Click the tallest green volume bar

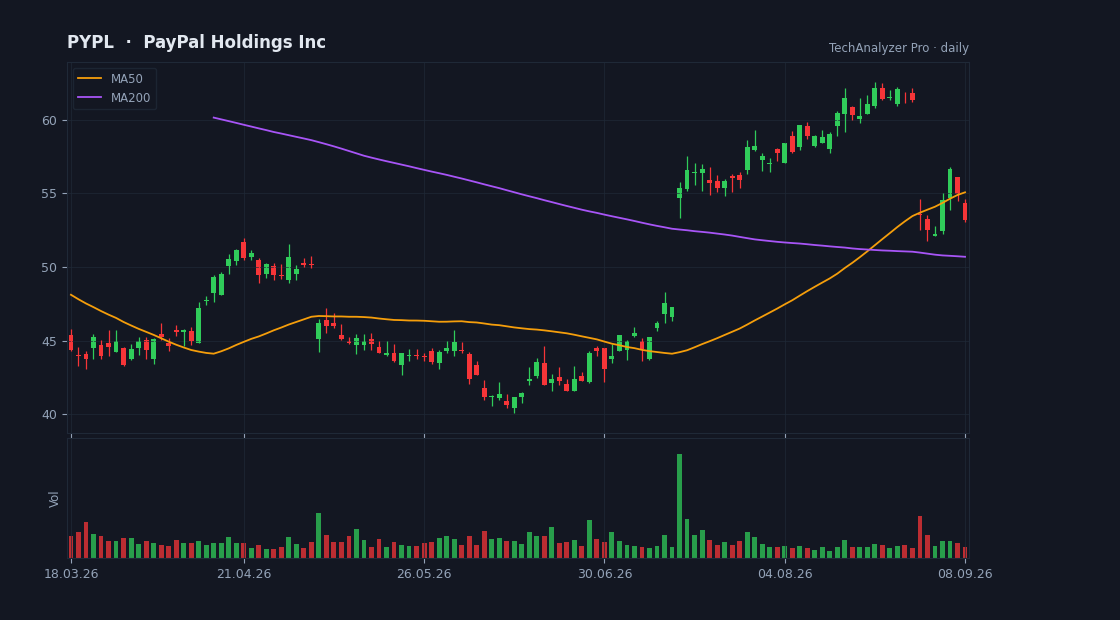(x=679, y=506)
